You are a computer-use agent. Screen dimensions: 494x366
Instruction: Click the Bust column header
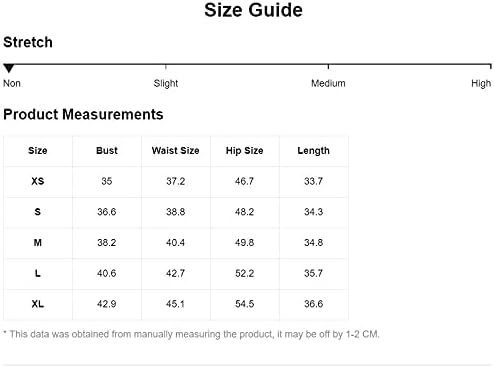(107, 151)
